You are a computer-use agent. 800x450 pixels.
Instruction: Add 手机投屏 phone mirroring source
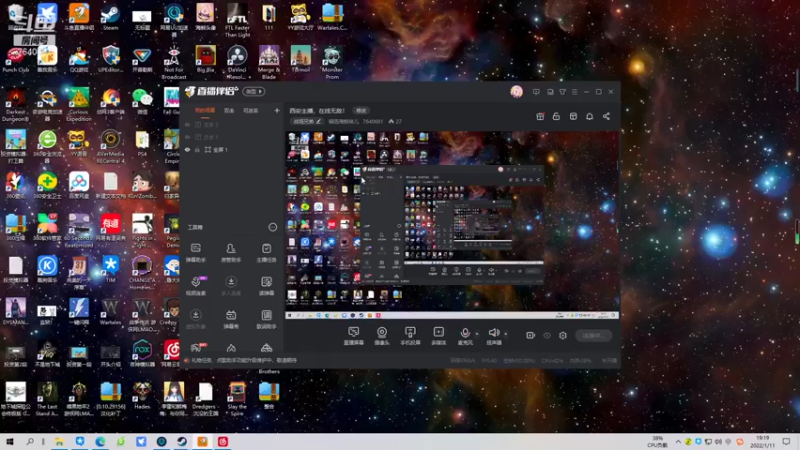point(410,336)
